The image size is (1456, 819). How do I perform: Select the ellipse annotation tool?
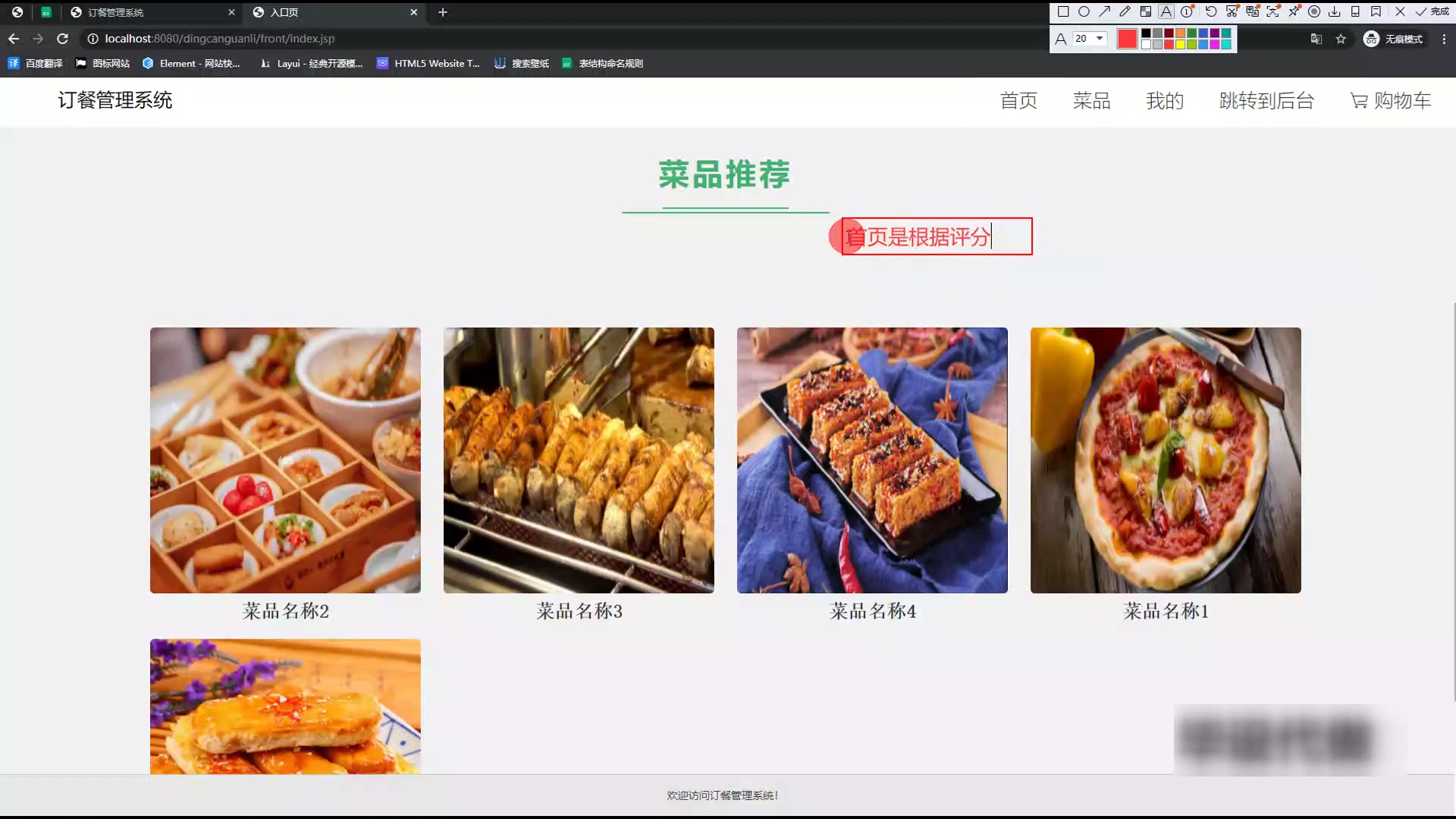tap(1084, 11)
